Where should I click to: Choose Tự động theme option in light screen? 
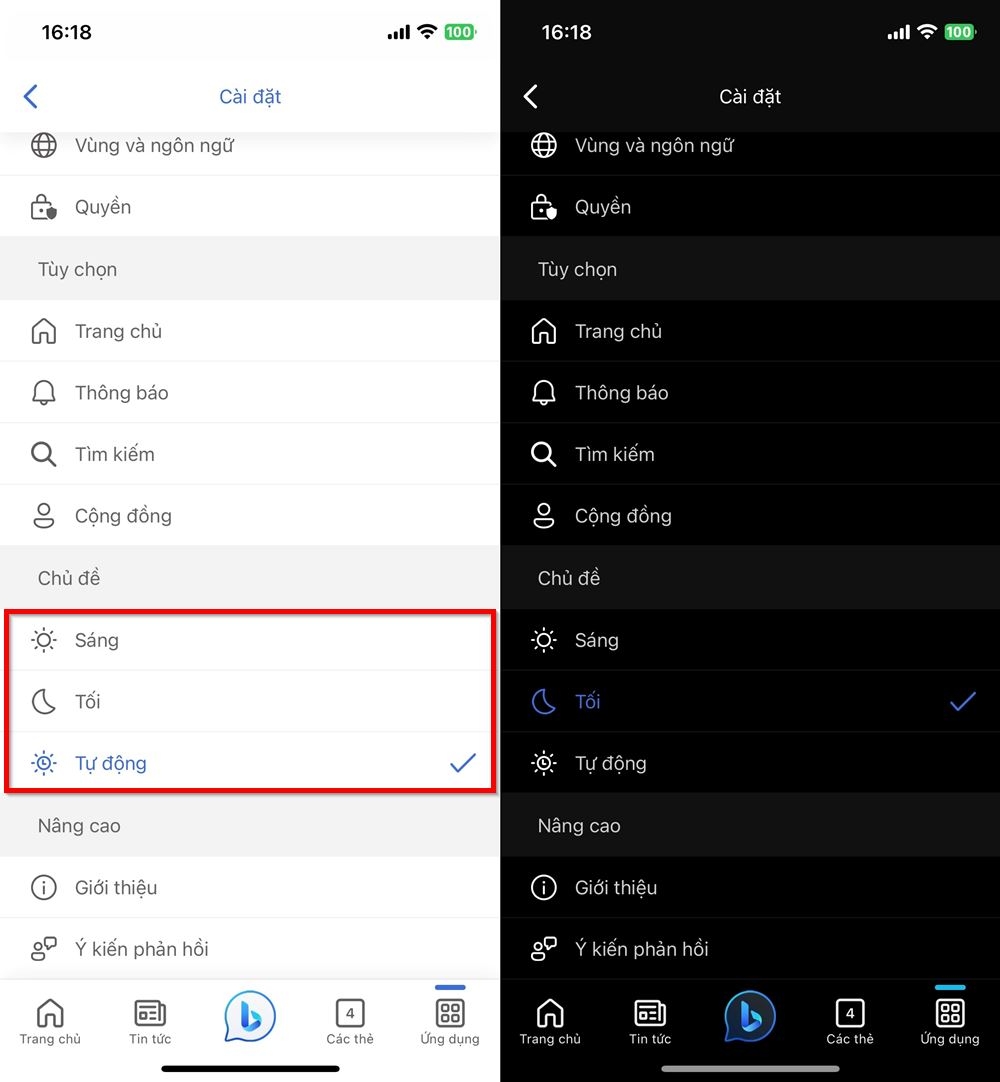click(250, 763)
